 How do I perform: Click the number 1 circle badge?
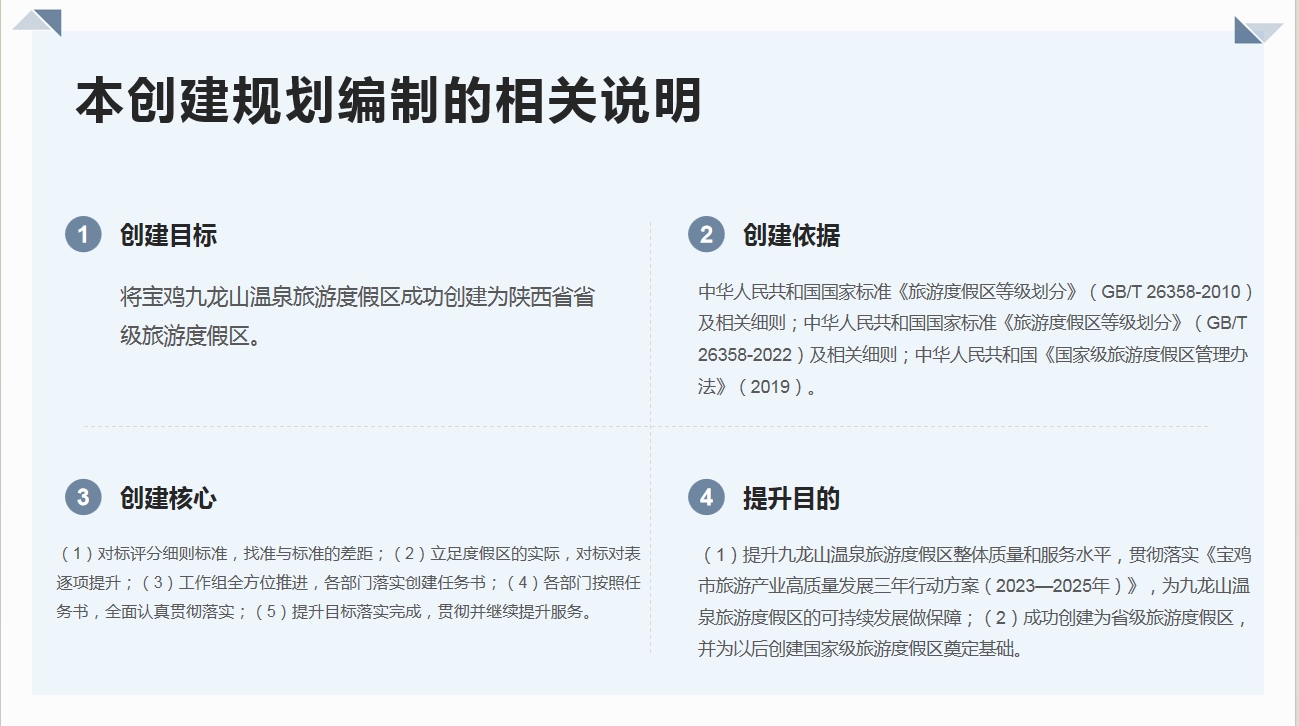(83, 235)
